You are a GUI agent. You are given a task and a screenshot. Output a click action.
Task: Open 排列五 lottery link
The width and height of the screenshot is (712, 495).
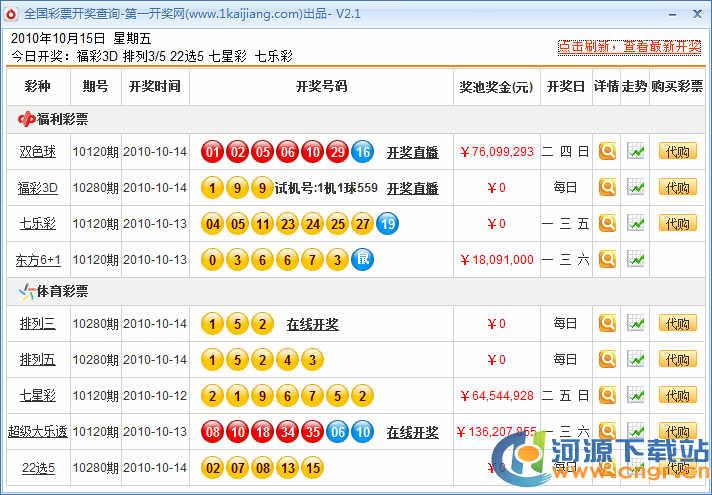(38, 359)
